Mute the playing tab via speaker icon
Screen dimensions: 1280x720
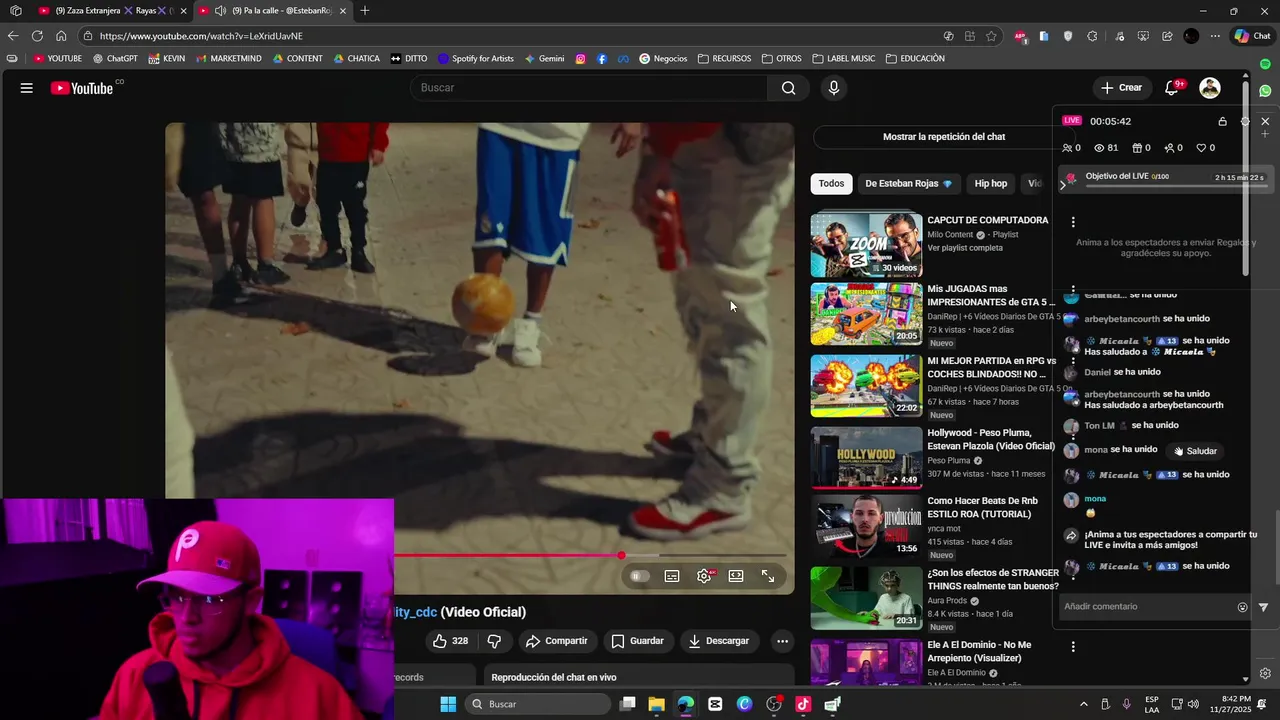pyautogui.click(x=219, y=11)
